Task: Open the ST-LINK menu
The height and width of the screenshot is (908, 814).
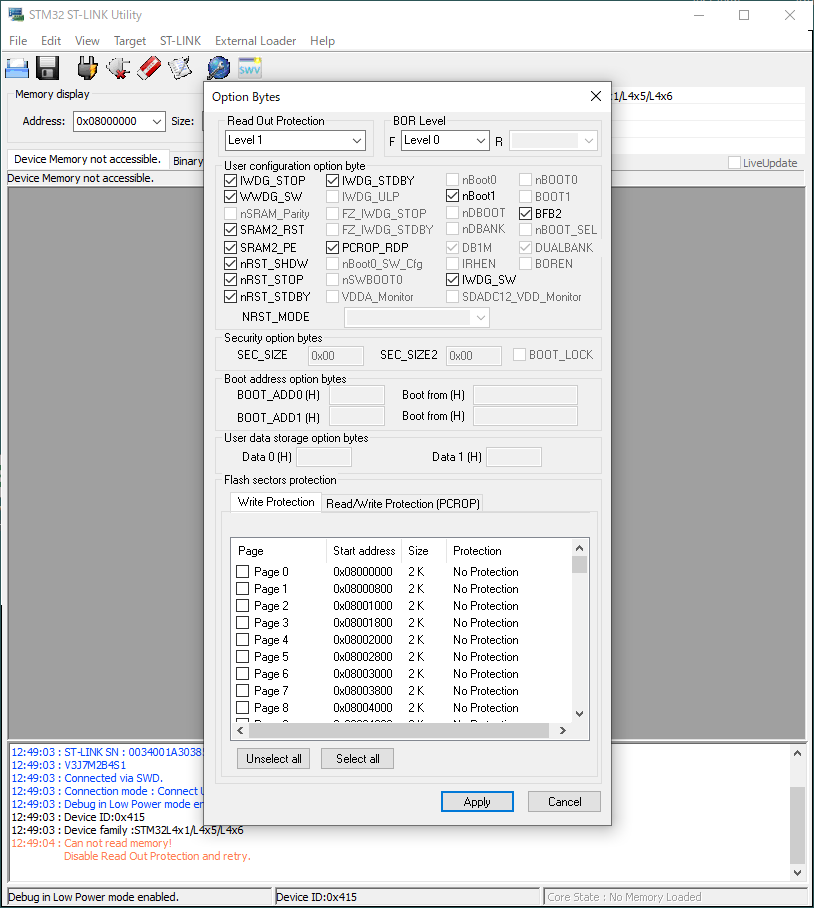Action: tap(181, 41)
